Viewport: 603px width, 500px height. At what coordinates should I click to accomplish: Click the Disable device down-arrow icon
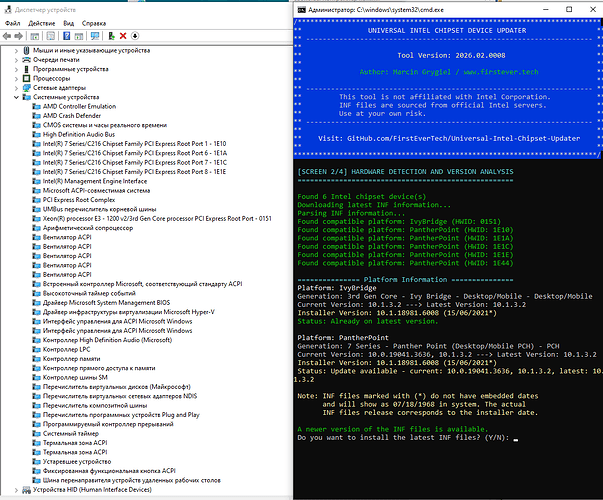click(x=135, y=36)
